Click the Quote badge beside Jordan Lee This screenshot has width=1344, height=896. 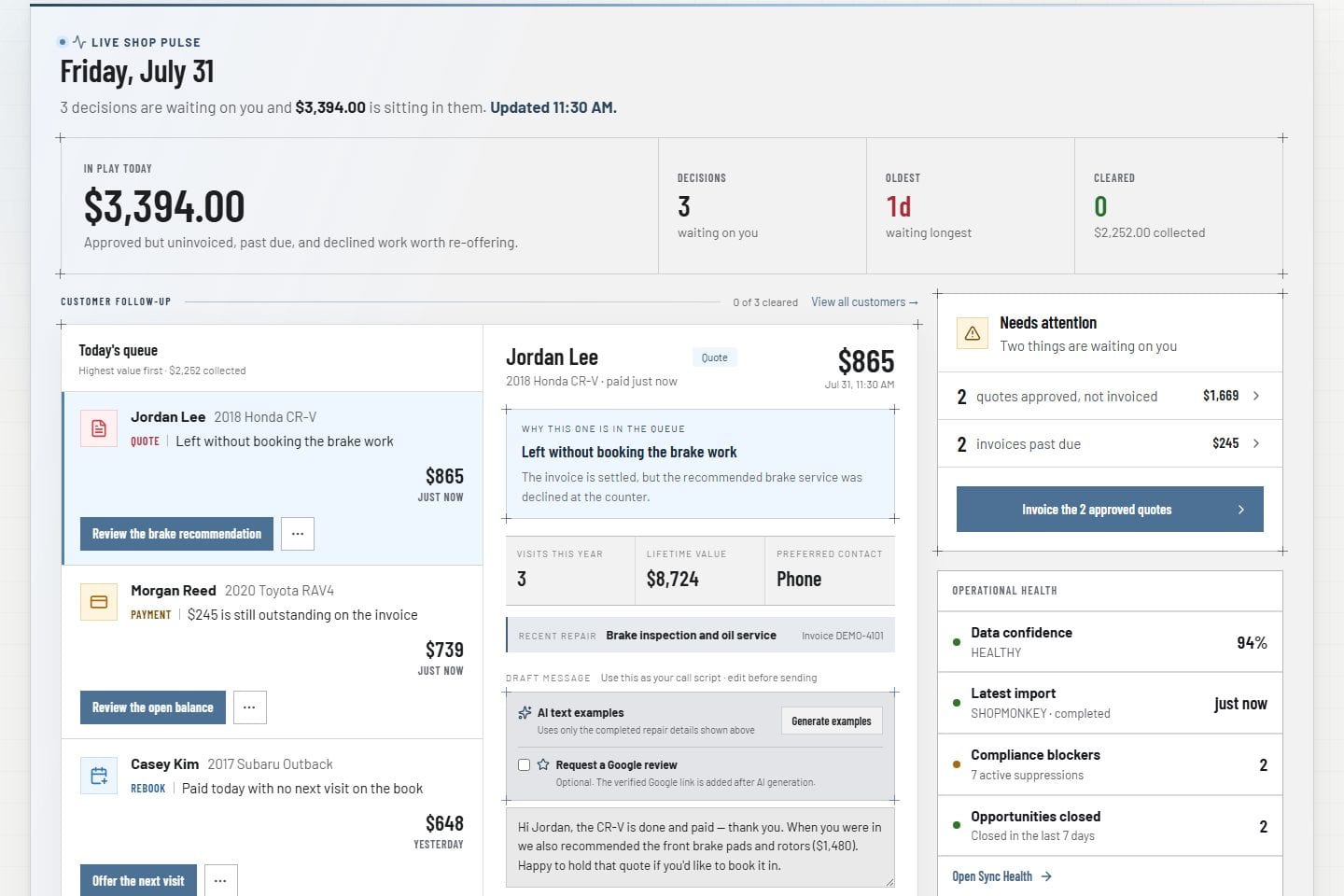coord(714,357)
